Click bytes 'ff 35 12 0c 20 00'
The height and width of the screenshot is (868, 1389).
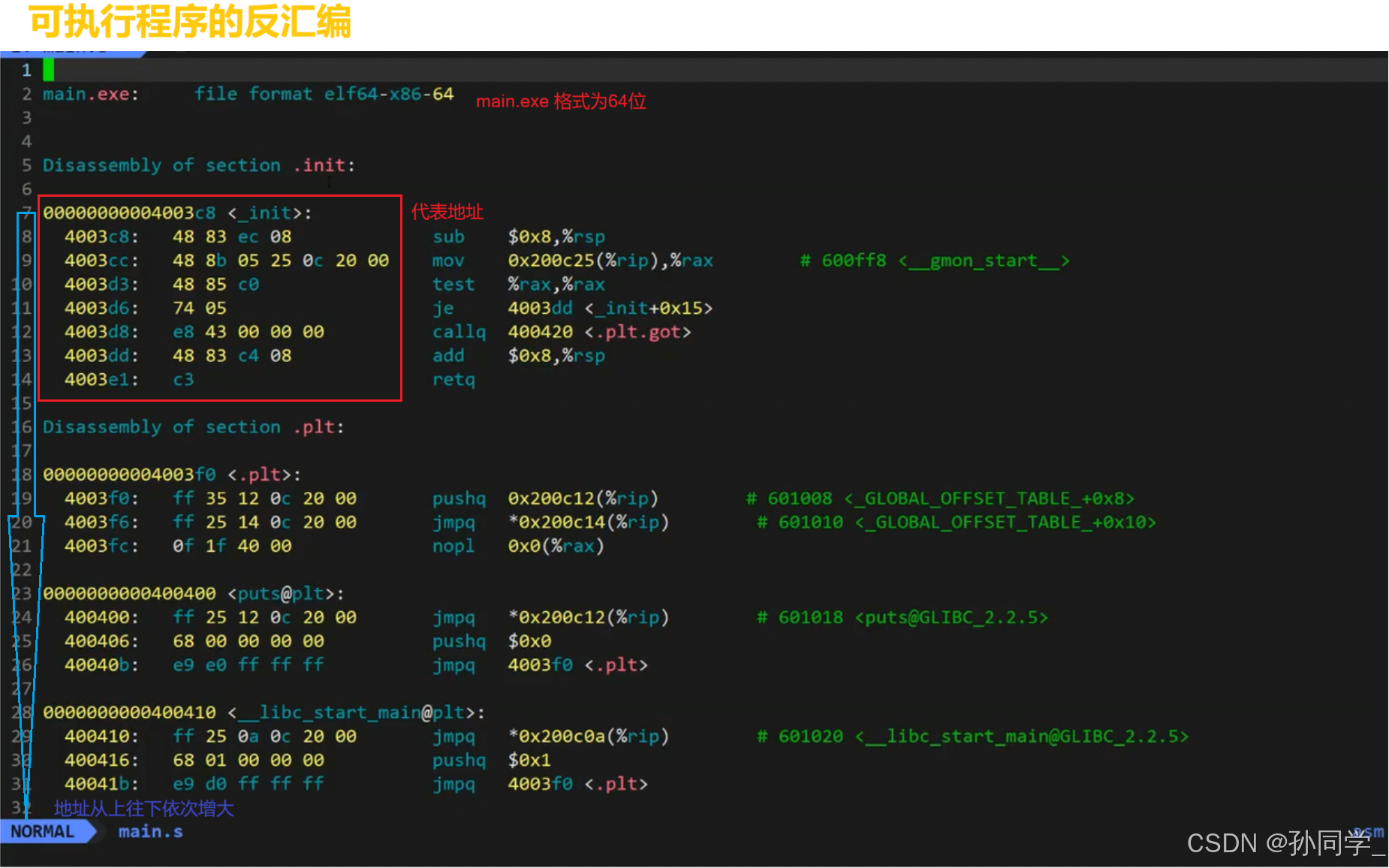(264, 499)
